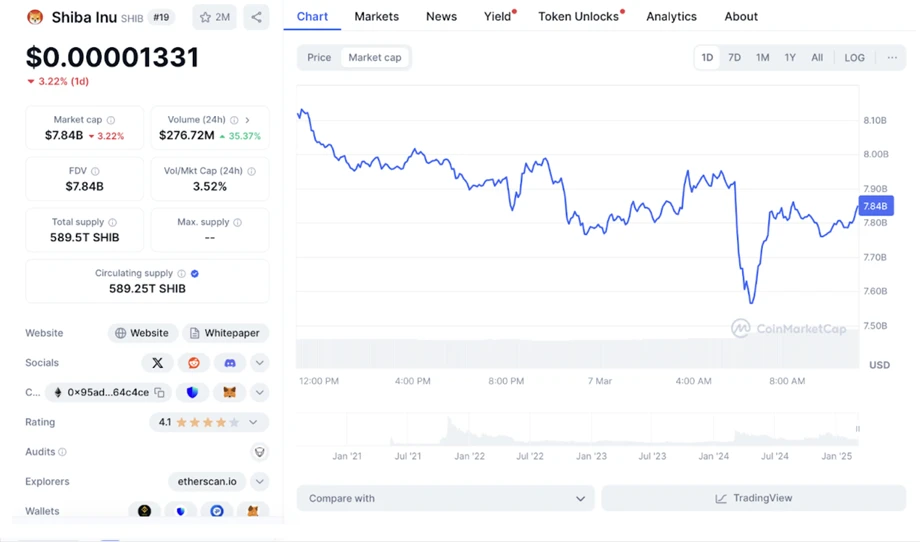This screenshot has width=920, height=542.
Task: Click the audits shield icon
Action: (x=259, y=452)
